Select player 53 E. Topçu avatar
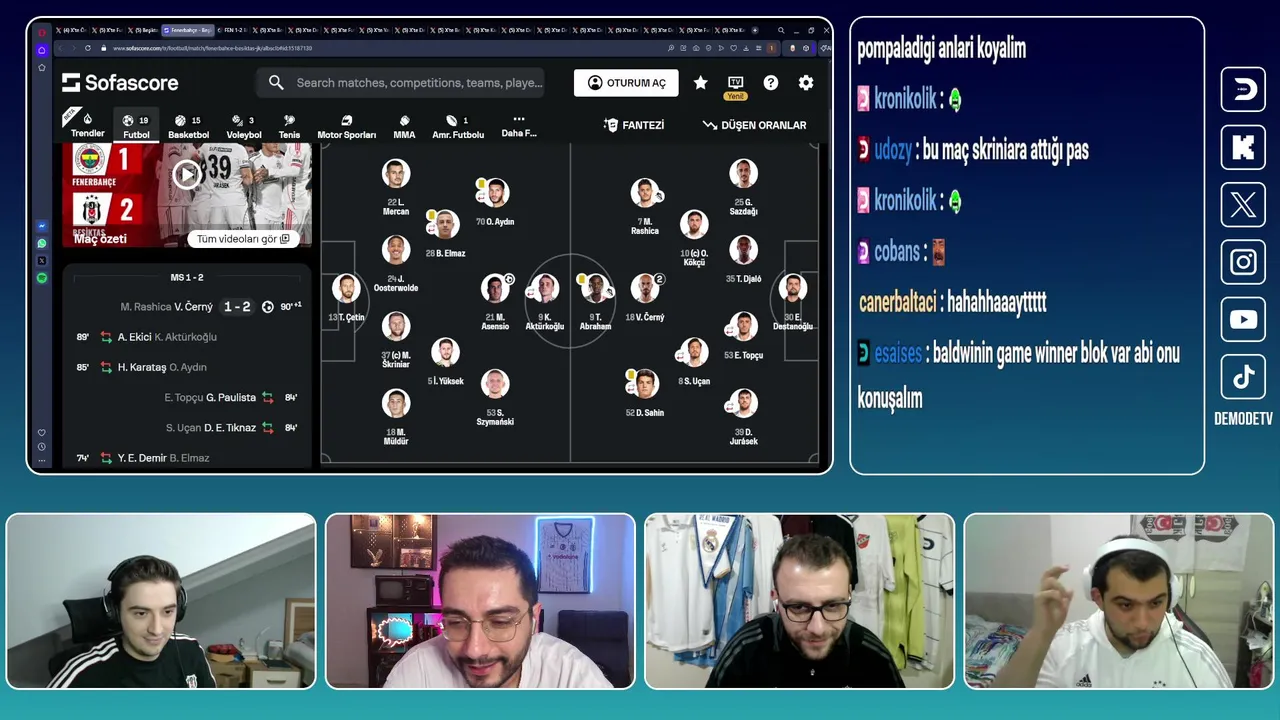 (743, 326)
